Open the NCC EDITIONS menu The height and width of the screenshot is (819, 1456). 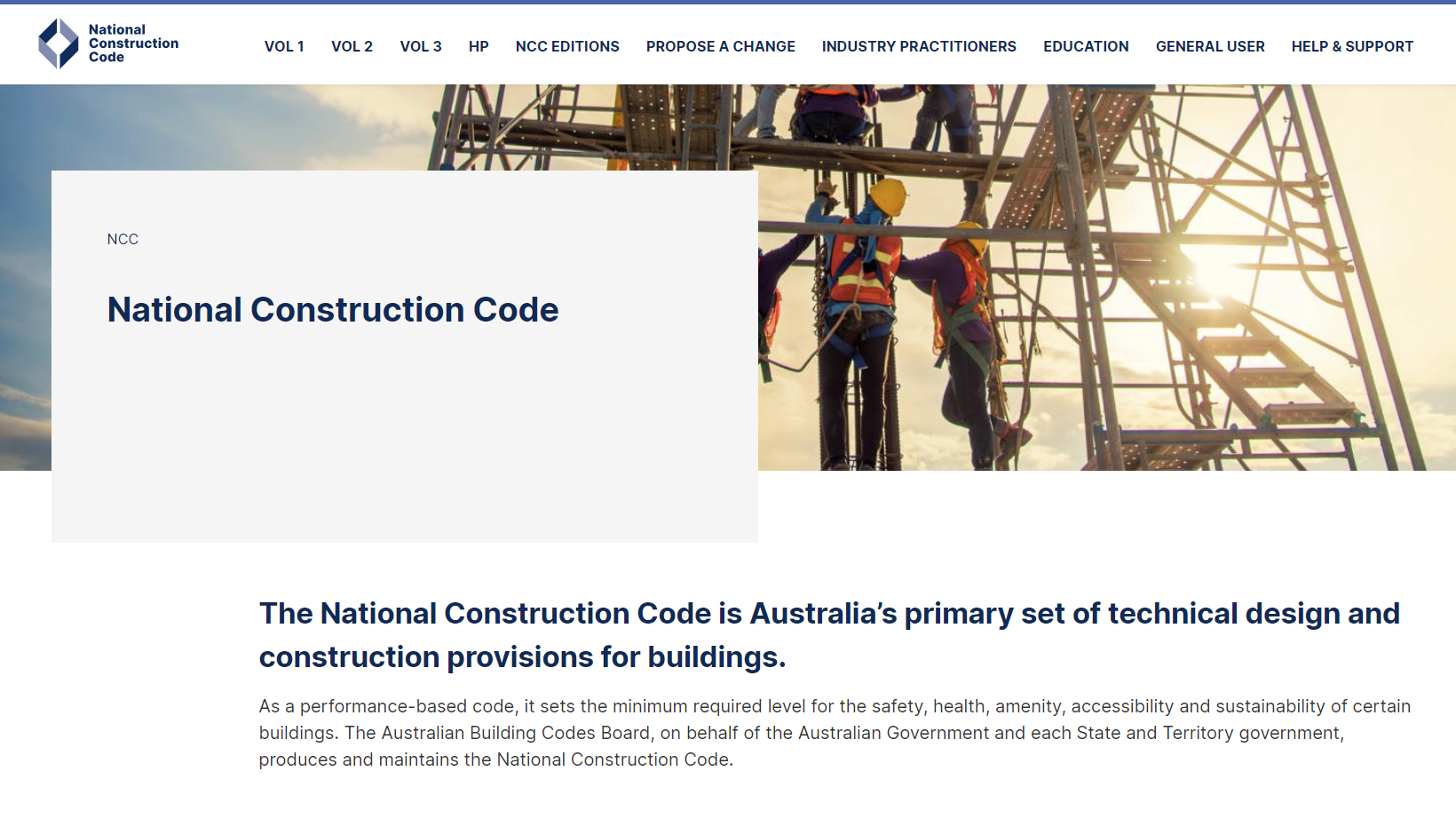pyautogui.click(x=567, y=46)
